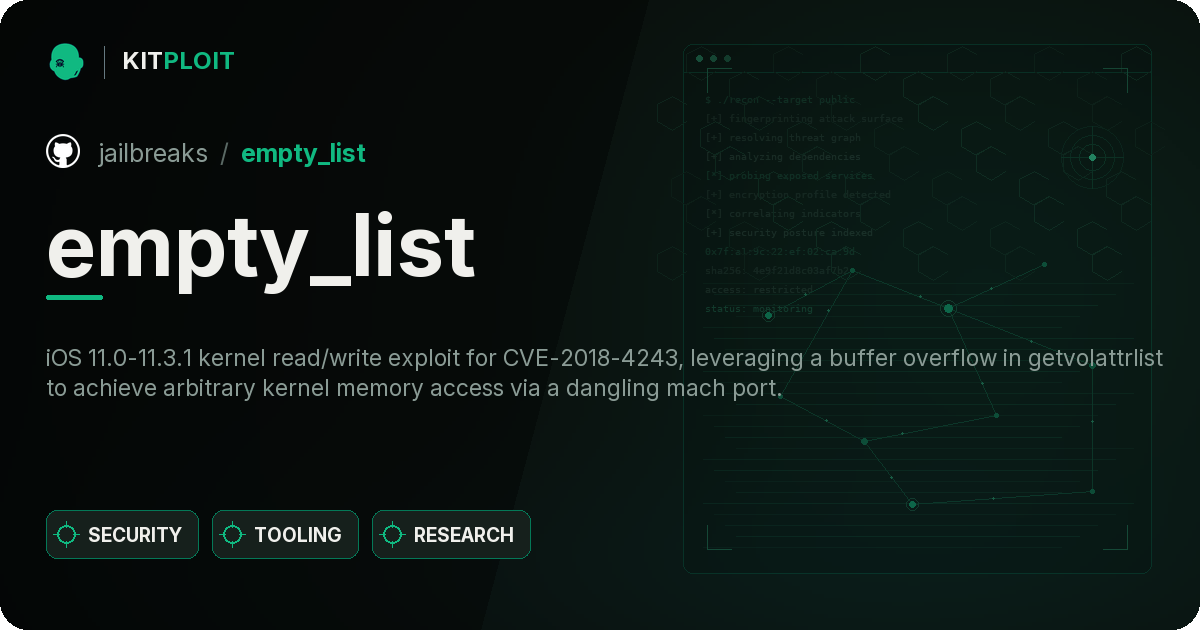This screenshot has height=630, width=1200.
Task: Click the KitPloit green head logo
Action: point(65,61)
